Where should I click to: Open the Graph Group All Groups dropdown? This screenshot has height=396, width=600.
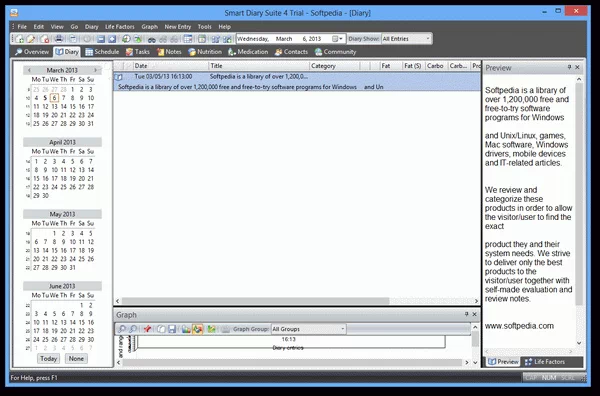(342, 329)
